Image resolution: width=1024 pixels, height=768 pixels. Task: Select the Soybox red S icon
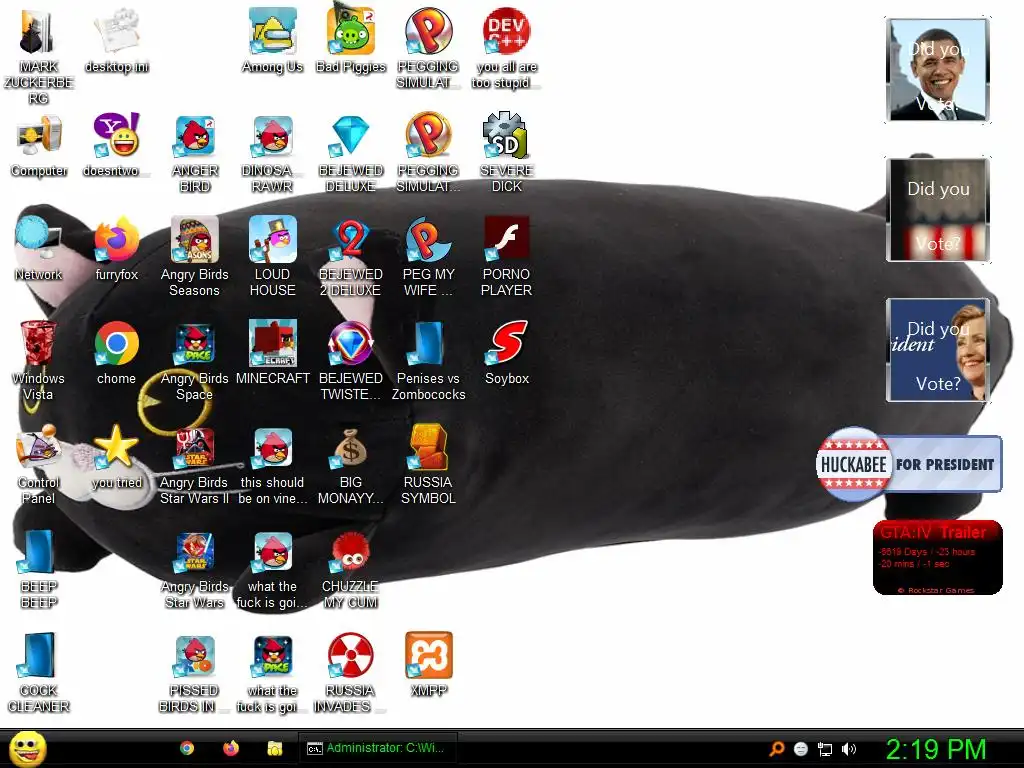click(506, 343)
